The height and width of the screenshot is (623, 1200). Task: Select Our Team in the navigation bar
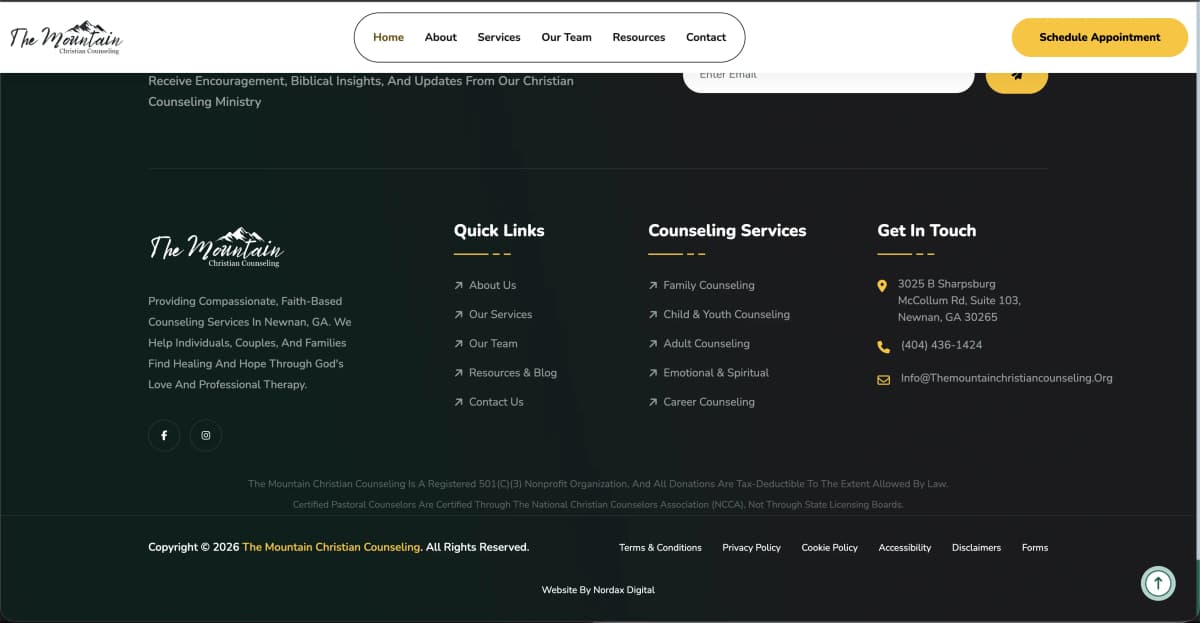[566, 37]
